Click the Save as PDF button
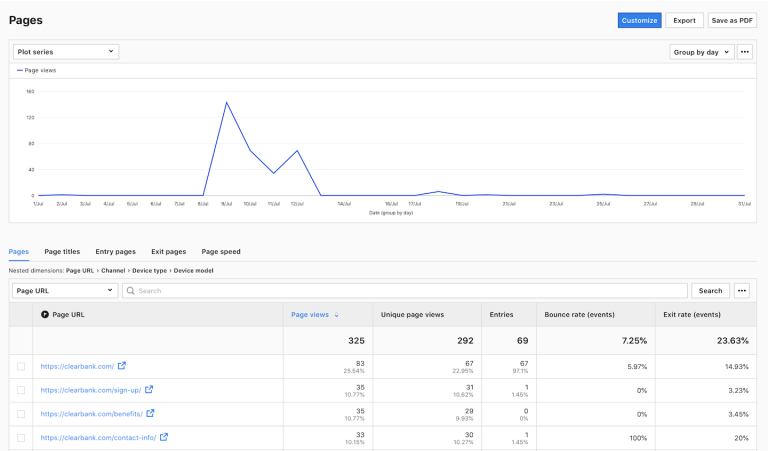Viewport: 768px width, 451px height. 732,20
